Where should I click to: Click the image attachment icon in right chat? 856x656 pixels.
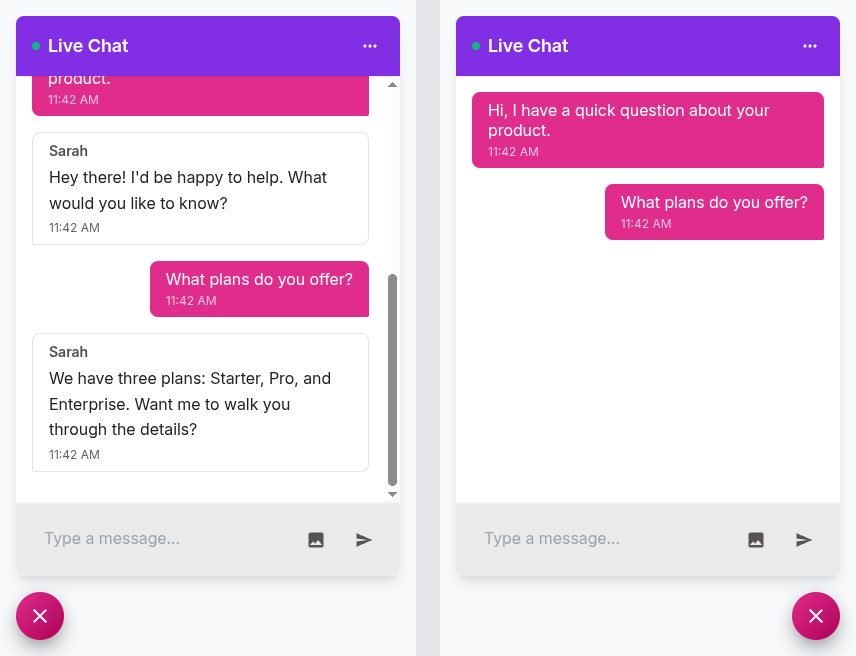tap(756, 540)
